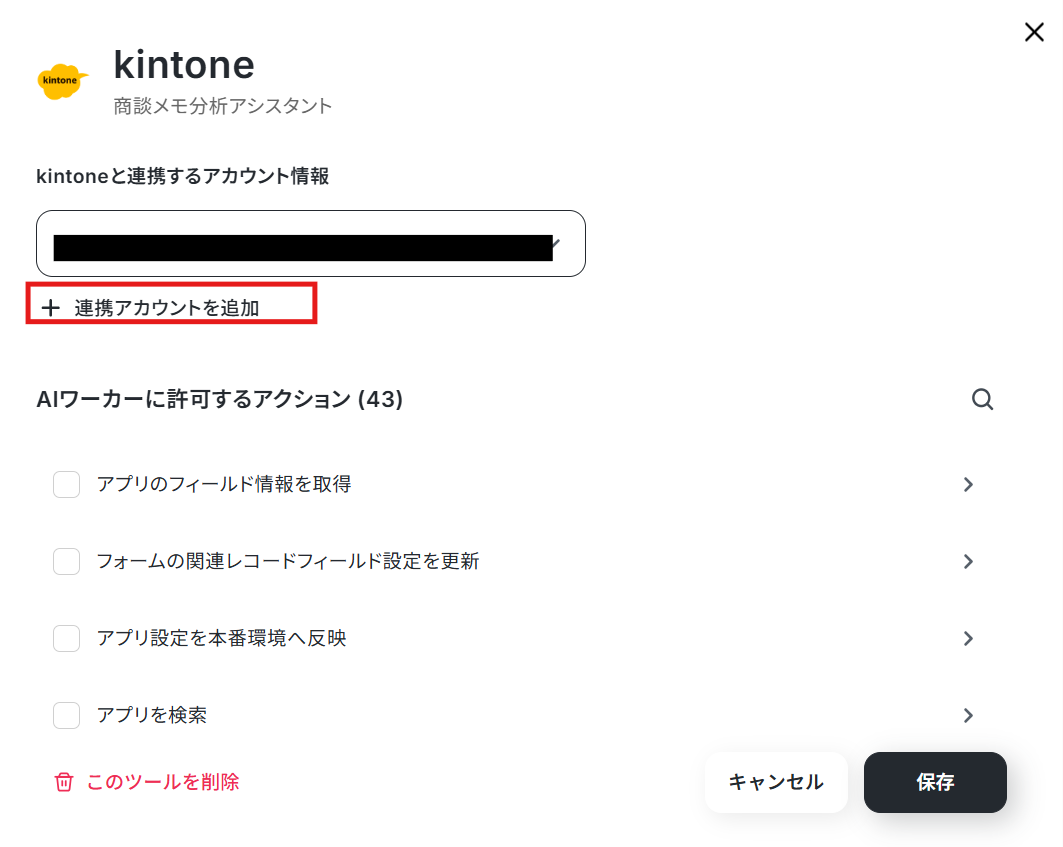1063x847 pixels.
Task: Open the kintone account selection dropdown
Action: tap(310, 243)
